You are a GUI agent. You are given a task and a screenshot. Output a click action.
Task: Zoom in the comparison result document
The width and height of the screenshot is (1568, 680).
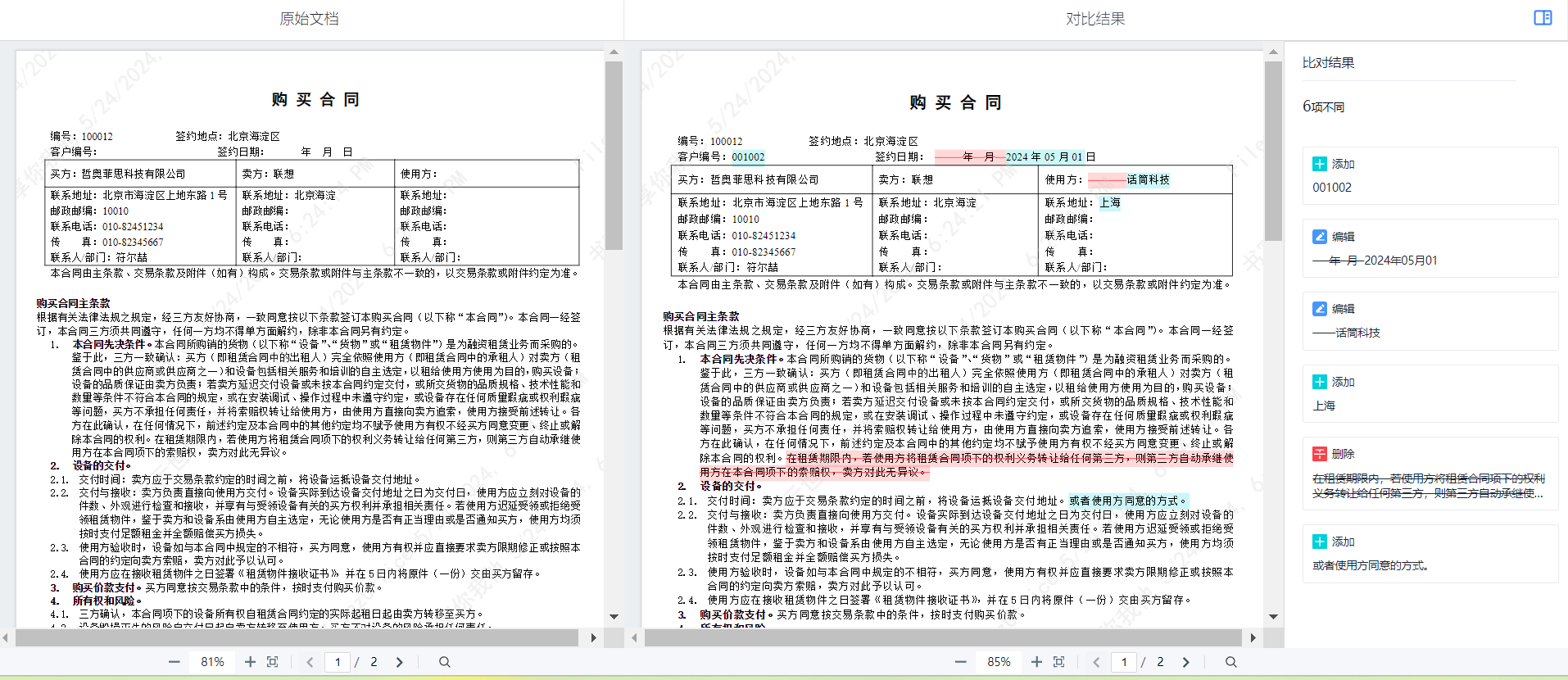[x=1036, y=662]
